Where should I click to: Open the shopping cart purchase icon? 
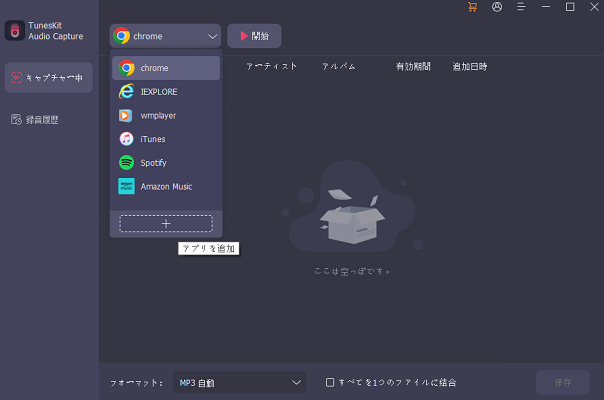point(472,7)
